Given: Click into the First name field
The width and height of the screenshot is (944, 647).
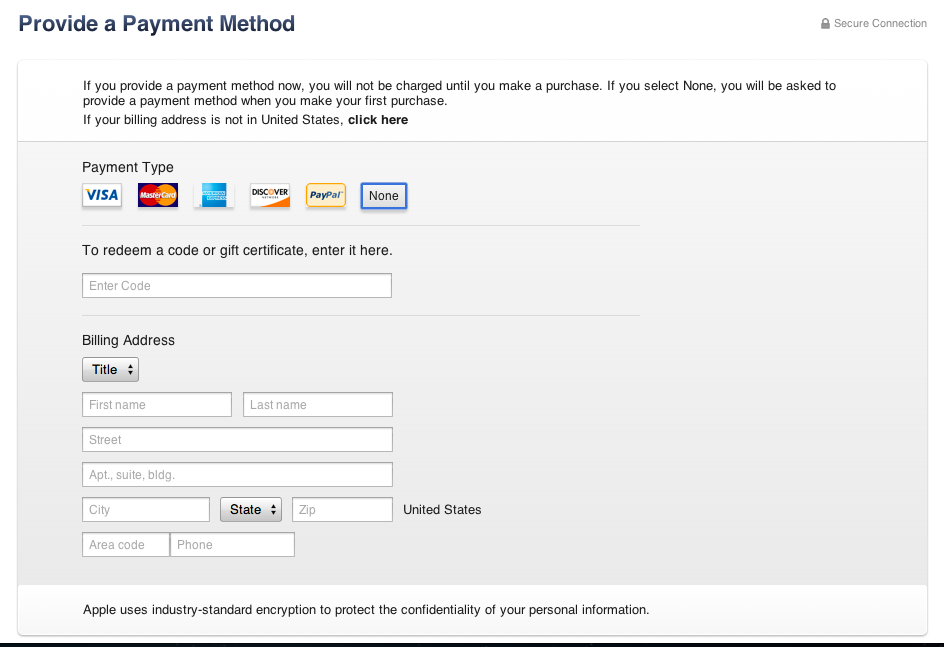Looking at the screenshot, I should click(x=157, y=405).
